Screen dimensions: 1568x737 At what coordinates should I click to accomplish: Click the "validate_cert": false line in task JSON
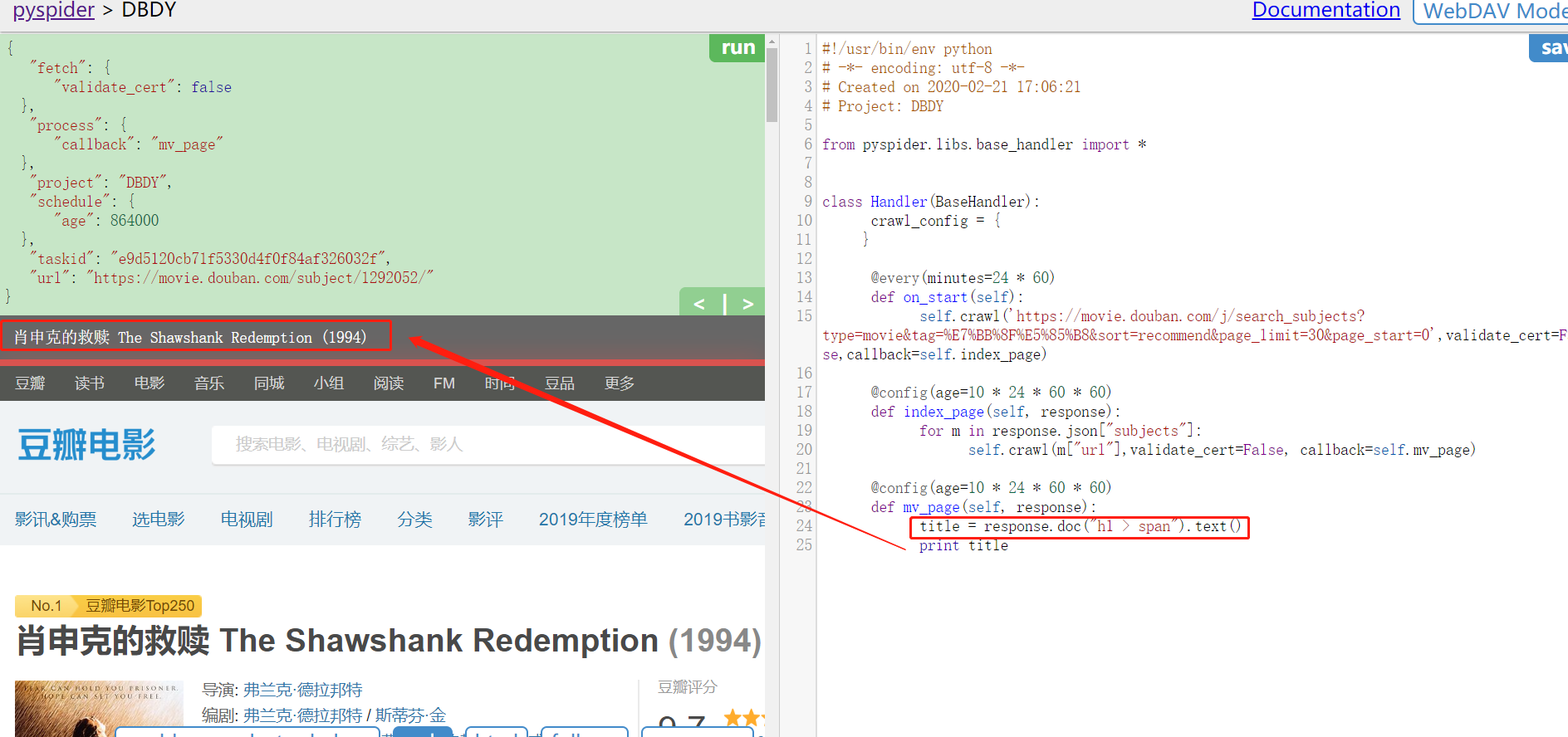[145, 87]
